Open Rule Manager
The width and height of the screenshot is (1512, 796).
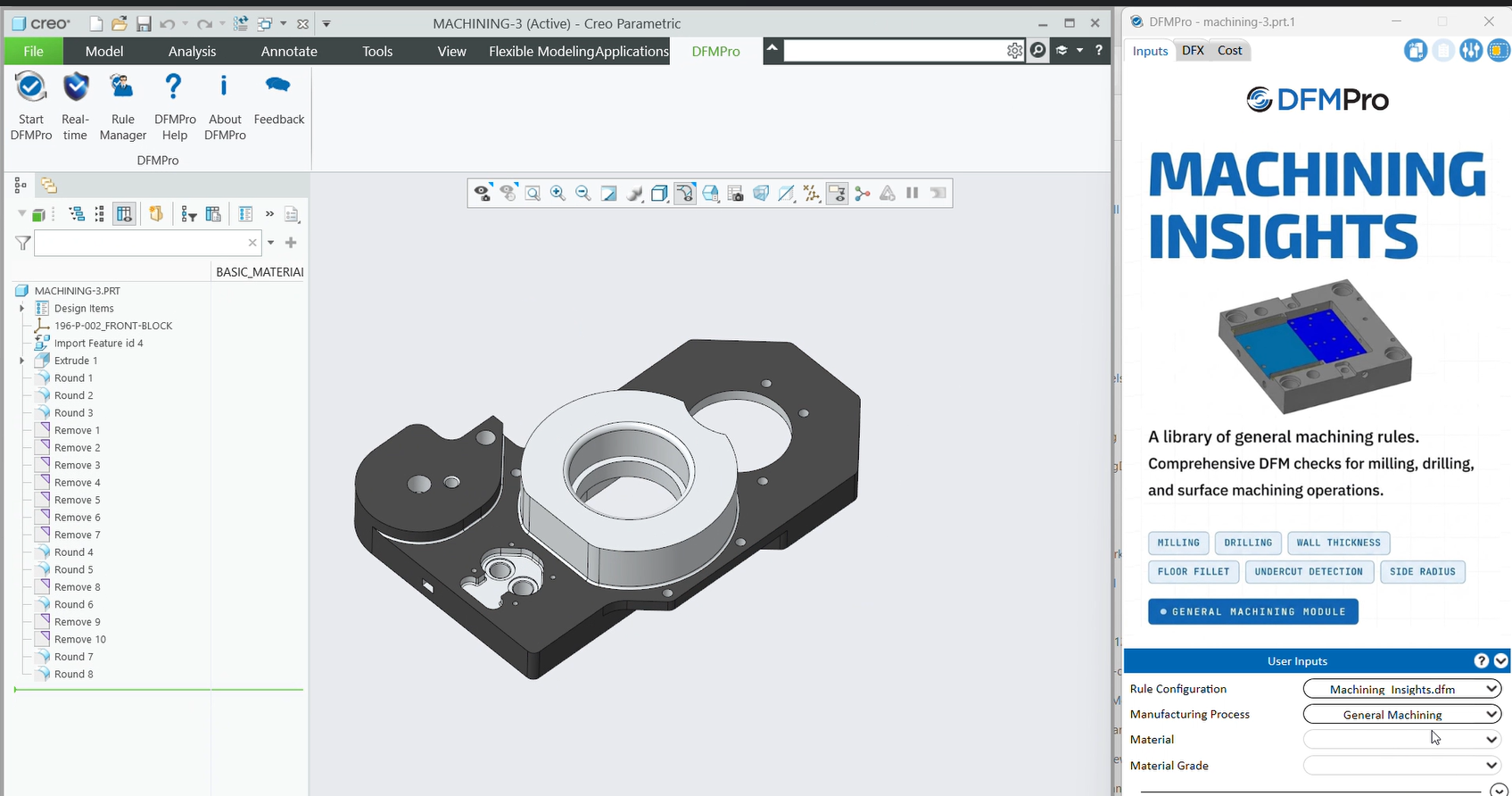(123, 107)
